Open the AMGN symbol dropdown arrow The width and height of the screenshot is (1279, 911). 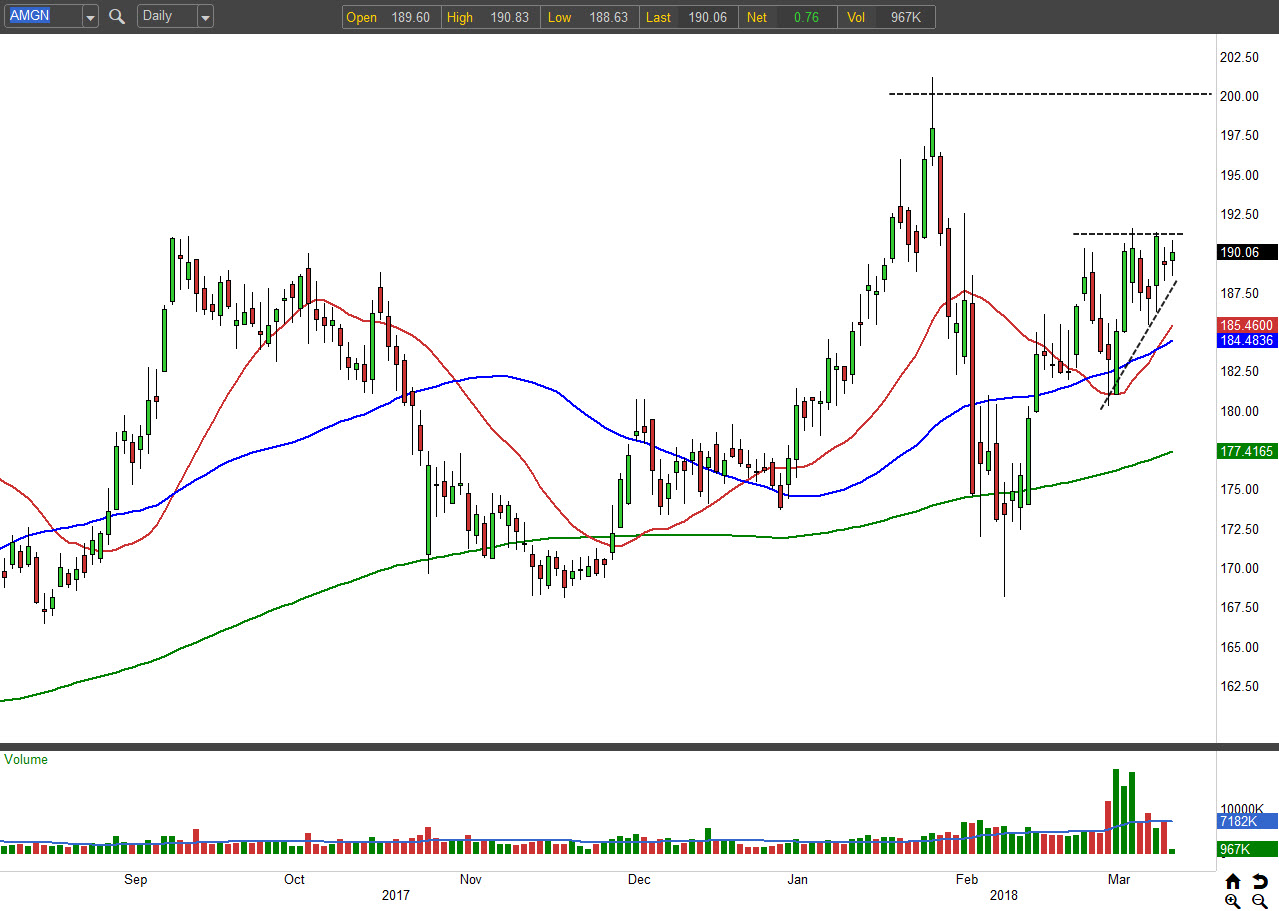[90, 16]
